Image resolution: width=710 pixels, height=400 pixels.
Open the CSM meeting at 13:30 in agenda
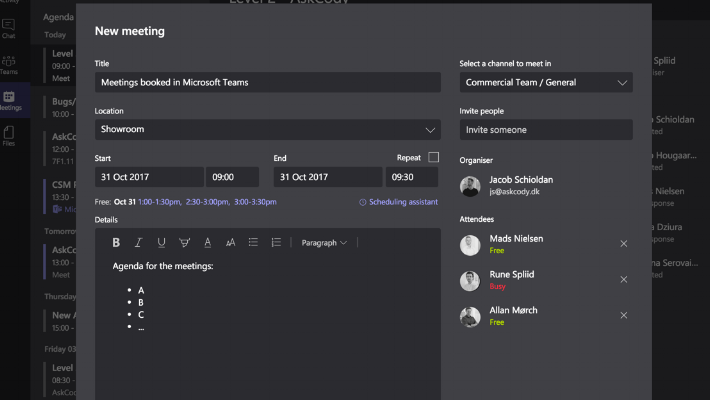(61, 196)
